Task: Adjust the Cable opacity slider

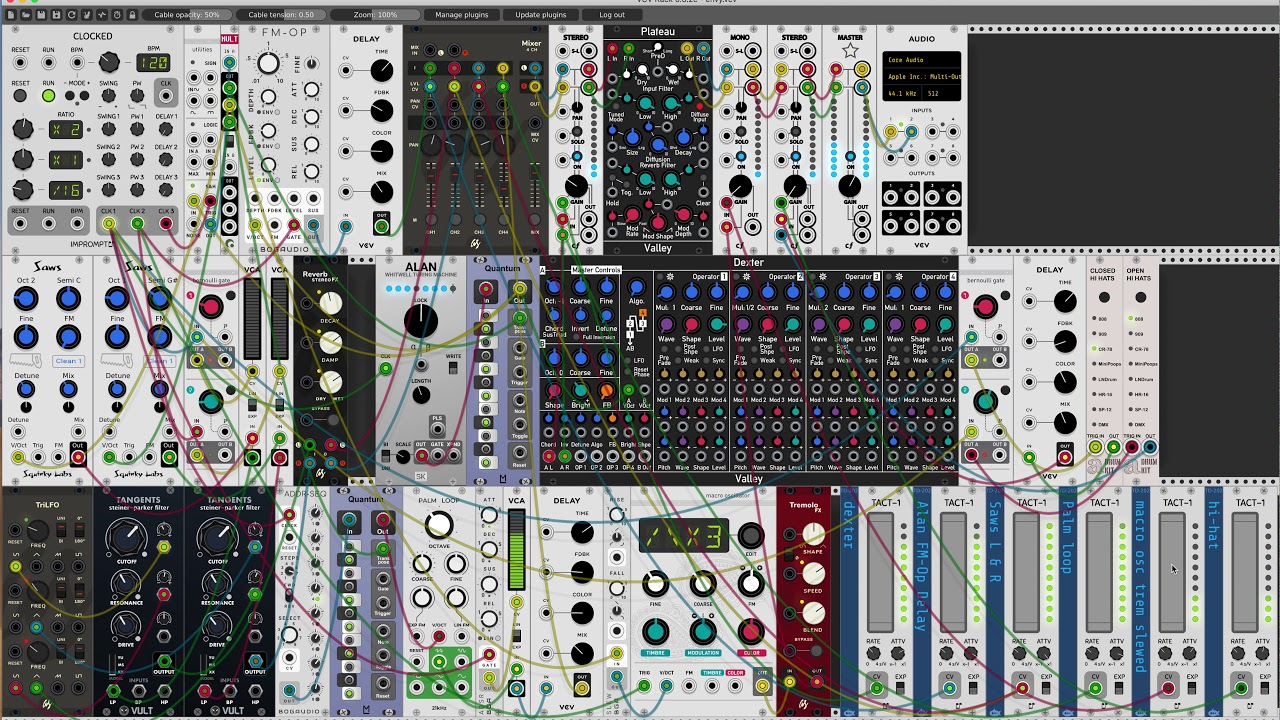Action: pos(186,15)
